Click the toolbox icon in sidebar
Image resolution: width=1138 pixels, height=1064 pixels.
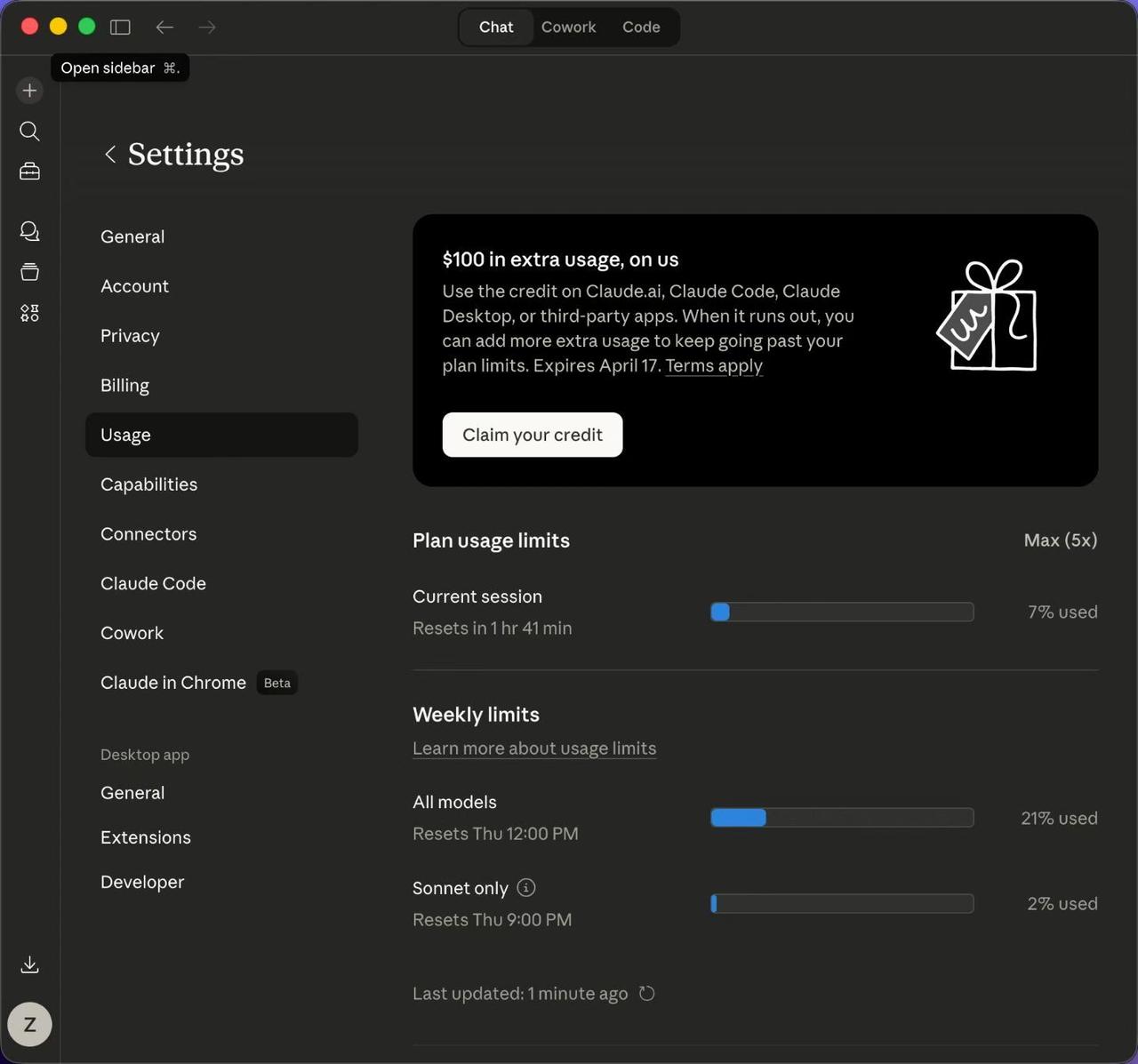pyautogui.click(x=29, y=172)
